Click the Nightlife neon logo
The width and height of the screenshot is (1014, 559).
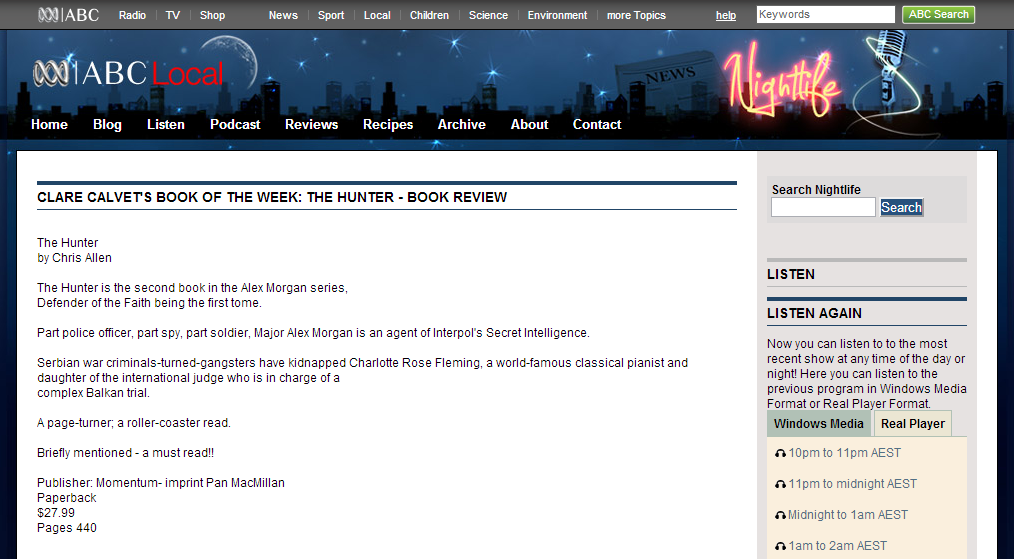tap(781, 81)
